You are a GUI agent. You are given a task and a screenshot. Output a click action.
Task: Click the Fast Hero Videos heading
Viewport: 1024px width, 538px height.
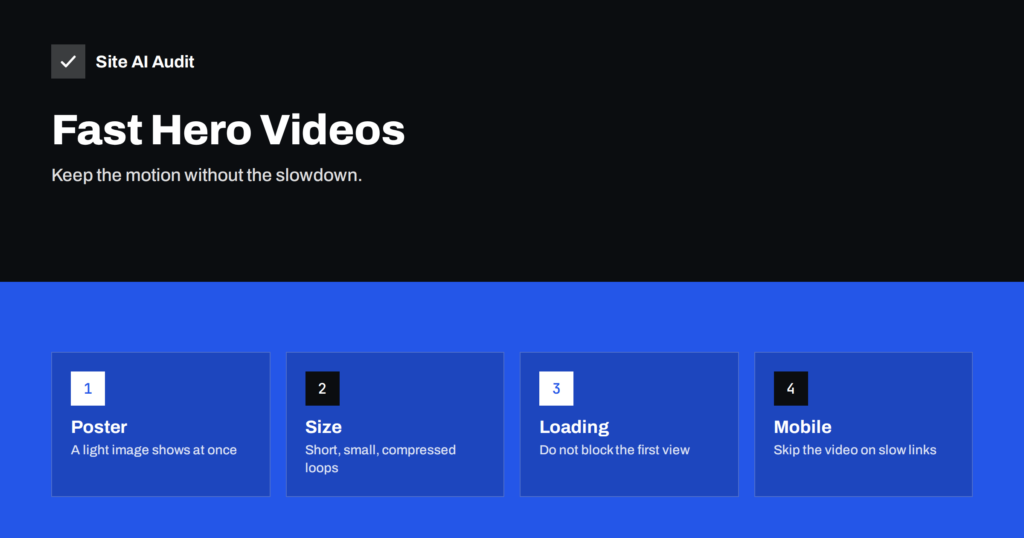pyautogui.click(x=228, y=130)
